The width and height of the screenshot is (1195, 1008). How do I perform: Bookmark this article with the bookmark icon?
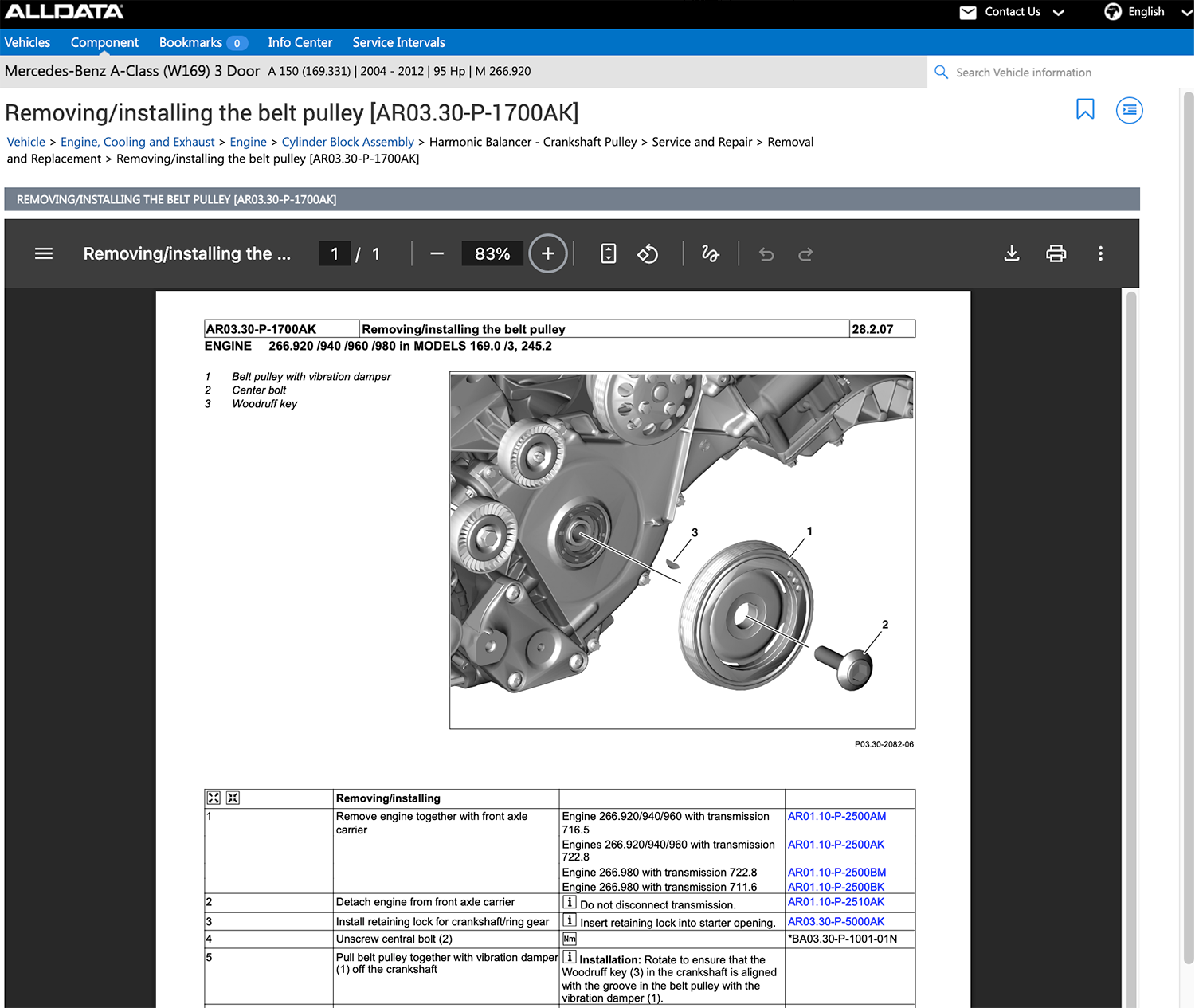pyautogui.click(x=1085, y=109)
